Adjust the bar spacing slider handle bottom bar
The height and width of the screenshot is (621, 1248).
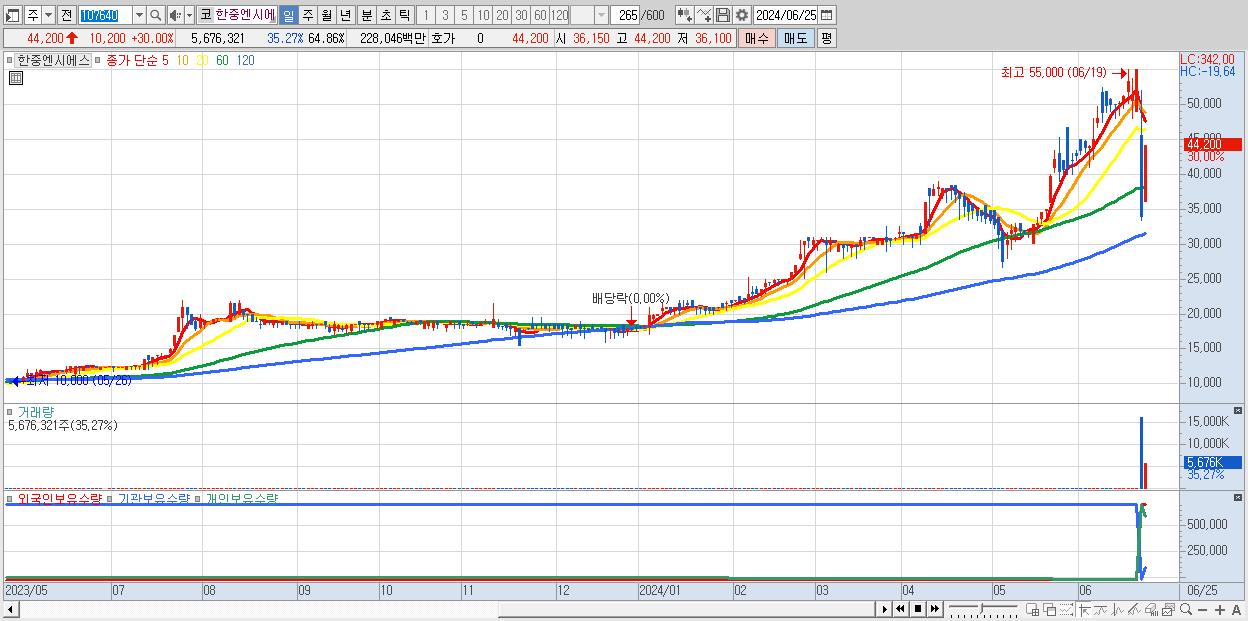pyautogui.click(x=982, y=608)
